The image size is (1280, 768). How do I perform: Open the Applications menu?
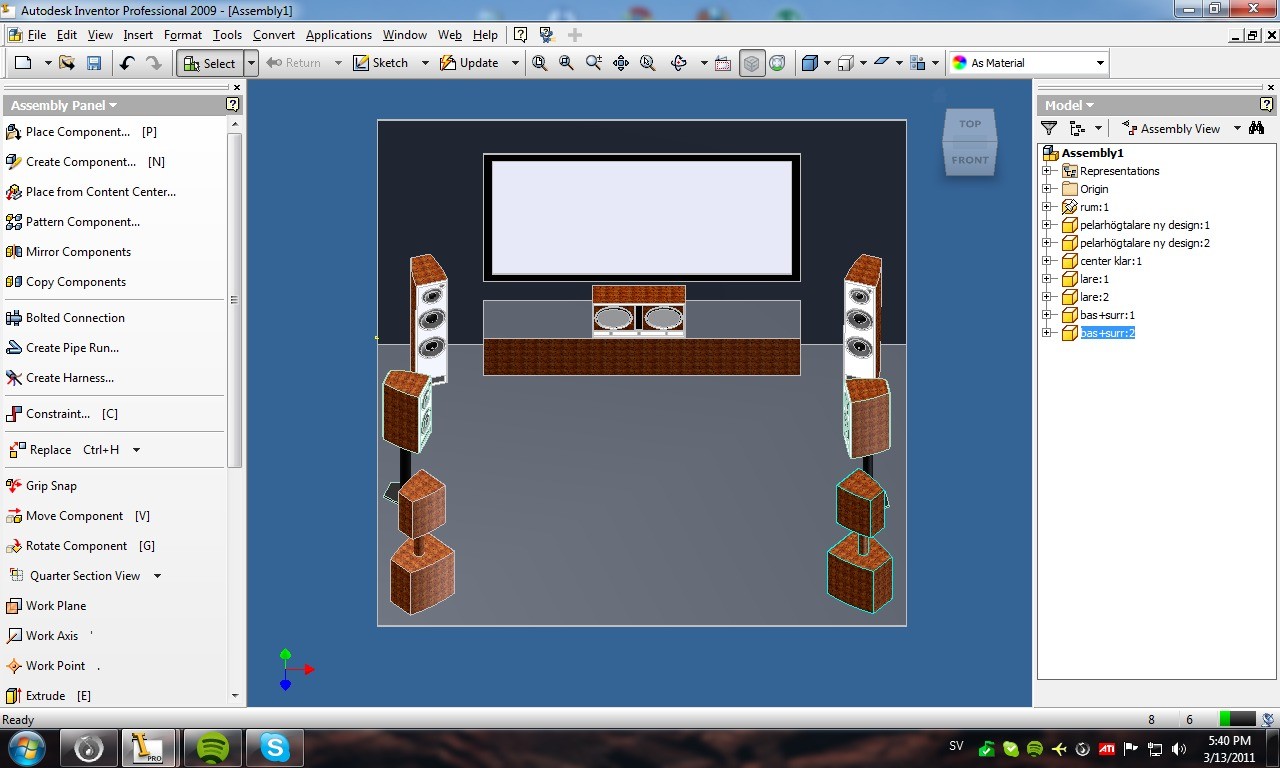(339, 34)
